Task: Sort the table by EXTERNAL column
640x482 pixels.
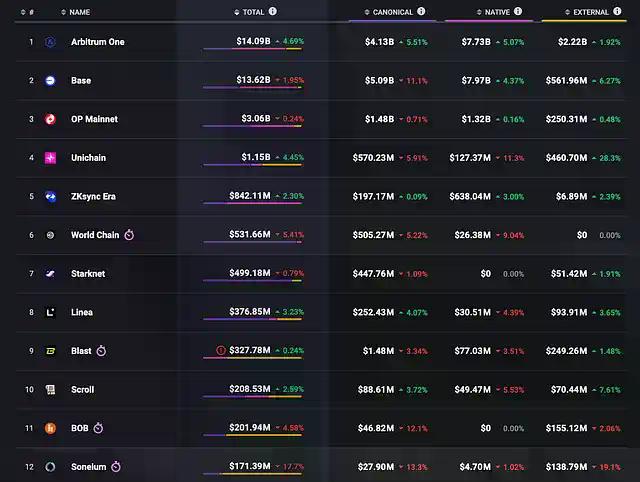Action: pos(587,12)
